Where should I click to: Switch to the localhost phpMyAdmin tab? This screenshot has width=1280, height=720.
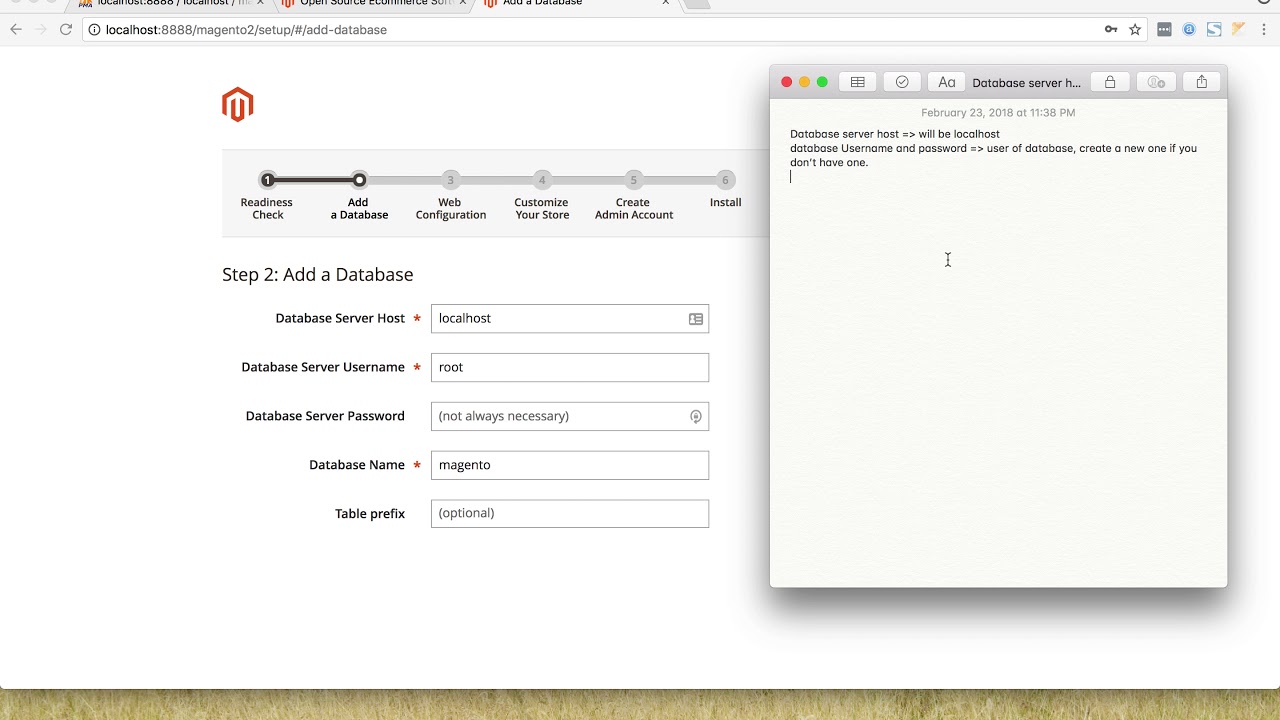point(170,4)
